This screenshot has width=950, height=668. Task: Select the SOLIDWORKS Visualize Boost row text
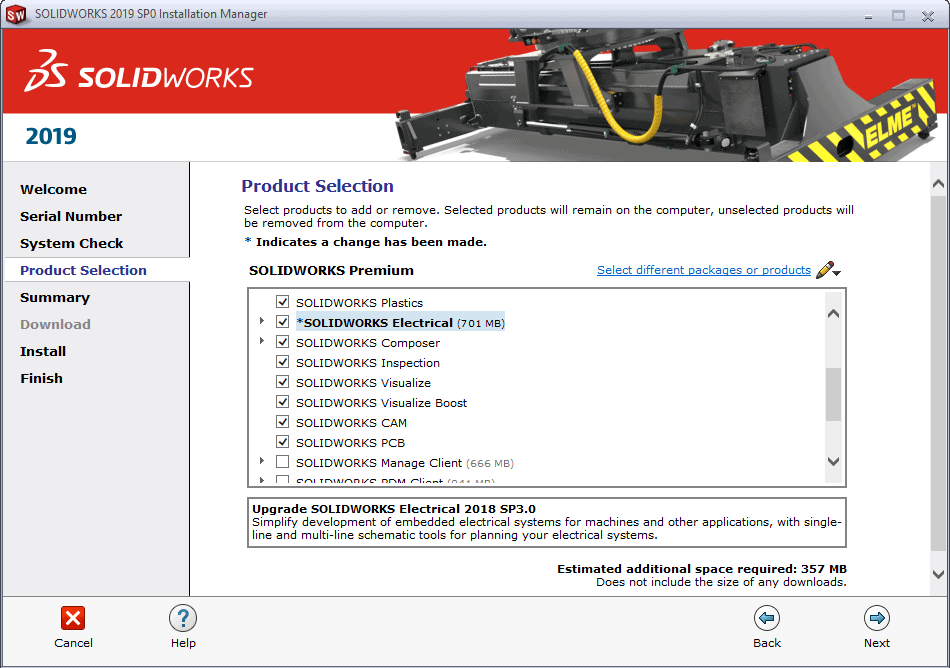pos(381,403)
